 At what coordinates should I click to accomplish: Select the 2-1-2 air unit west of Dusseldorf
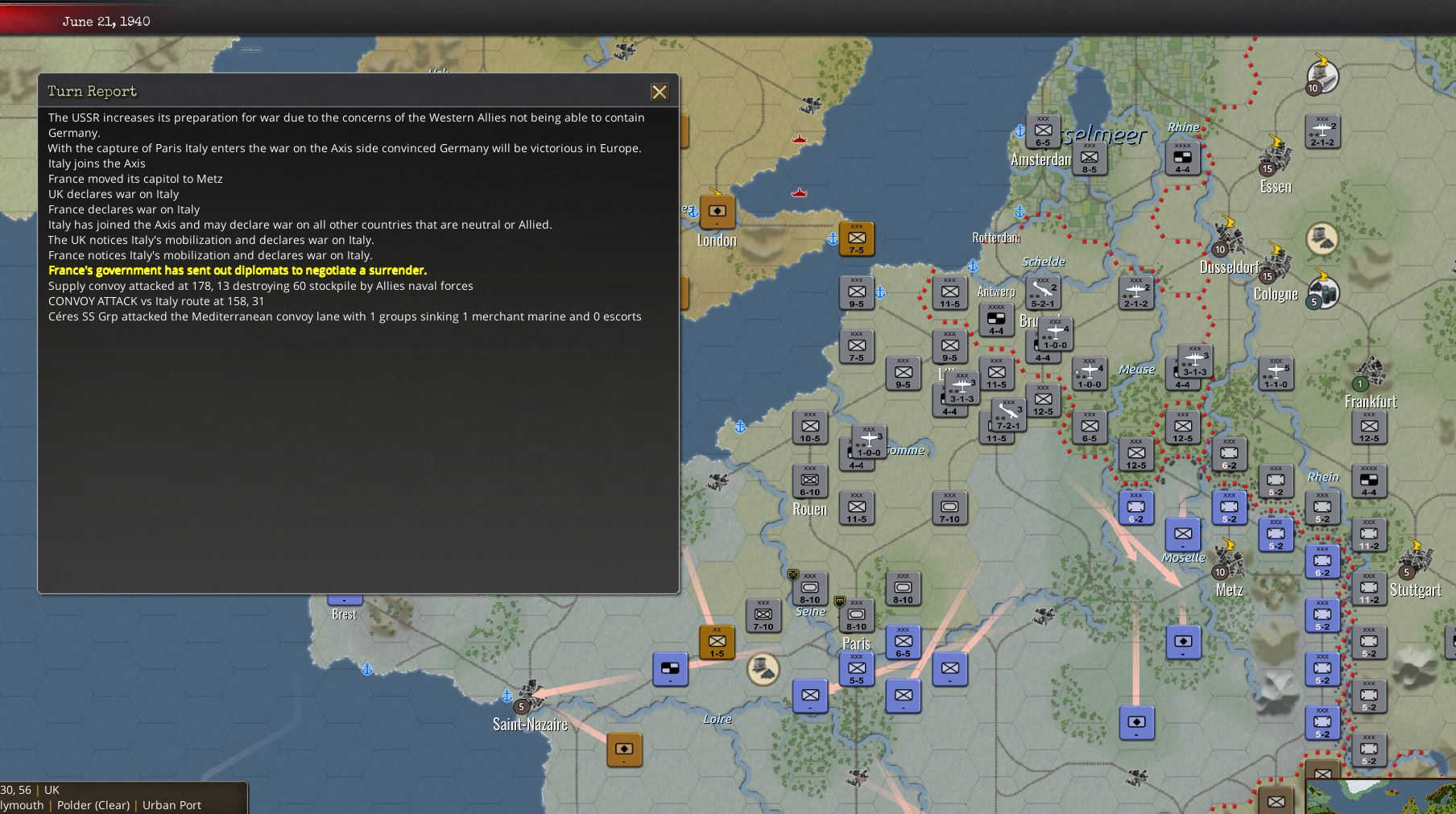[1136, 293]
